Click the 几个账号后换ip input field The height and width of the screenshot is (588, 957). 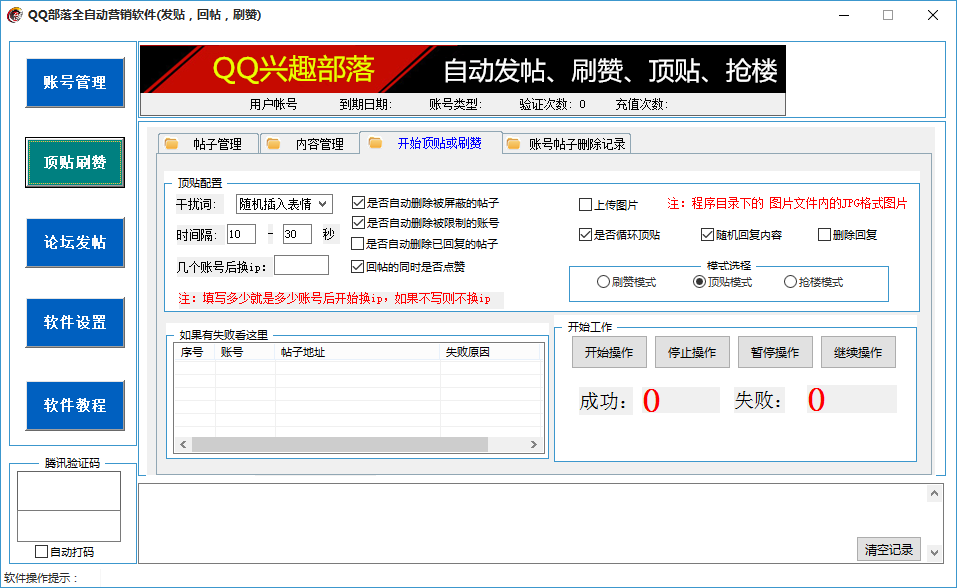pyautogui.click(x=301, y=265)
